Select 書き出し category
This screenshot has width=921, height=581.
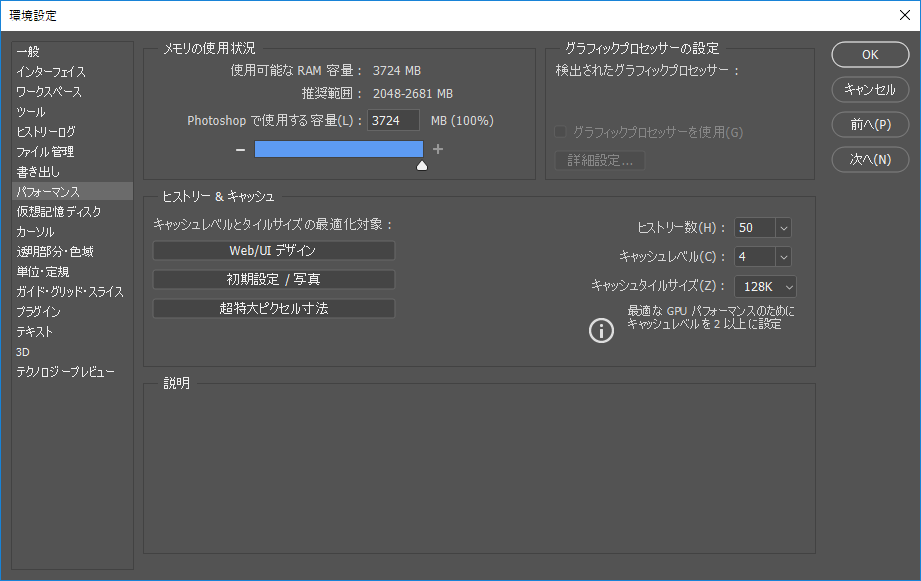(x=72, y=172)
